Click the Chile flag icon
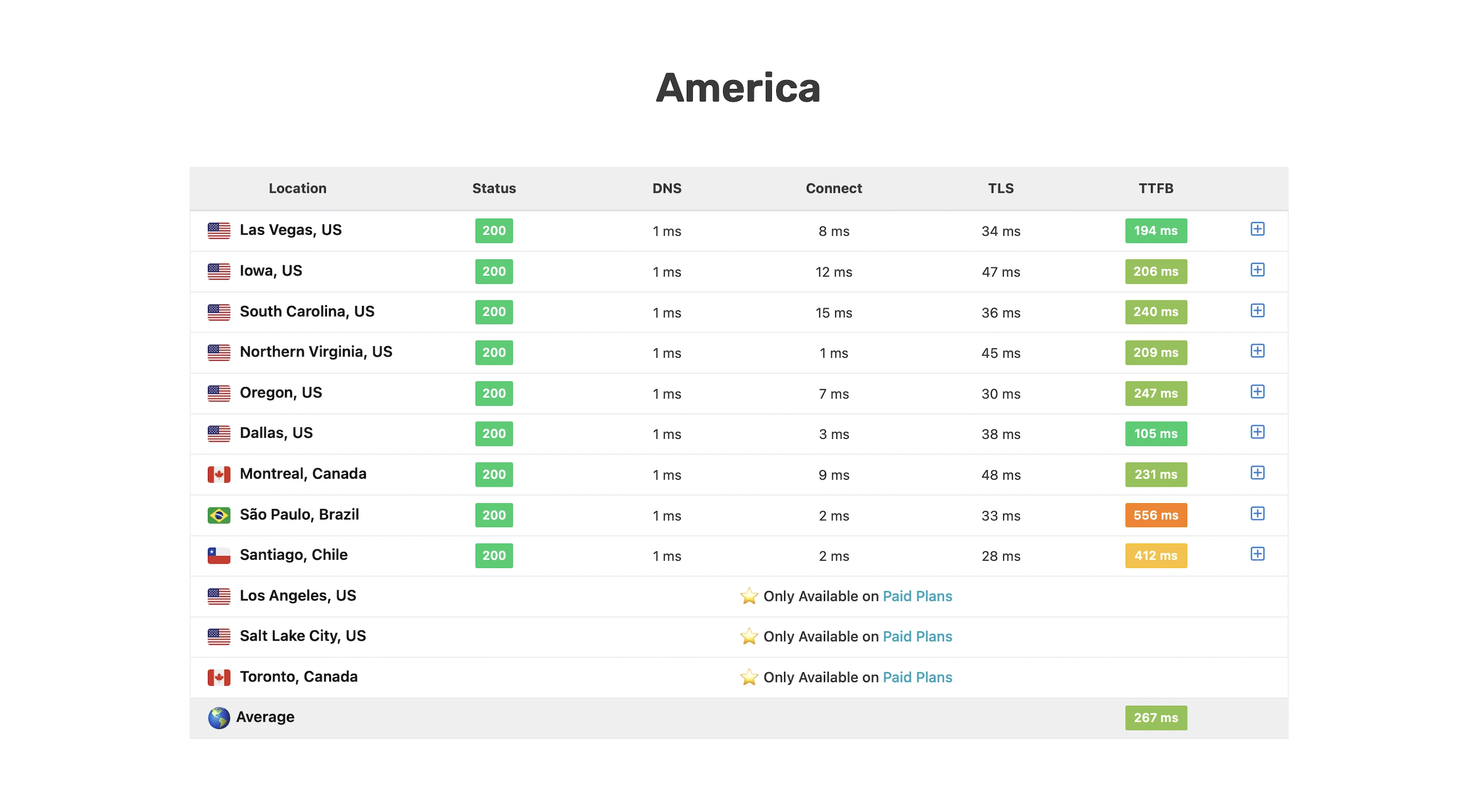 [219, 555]
